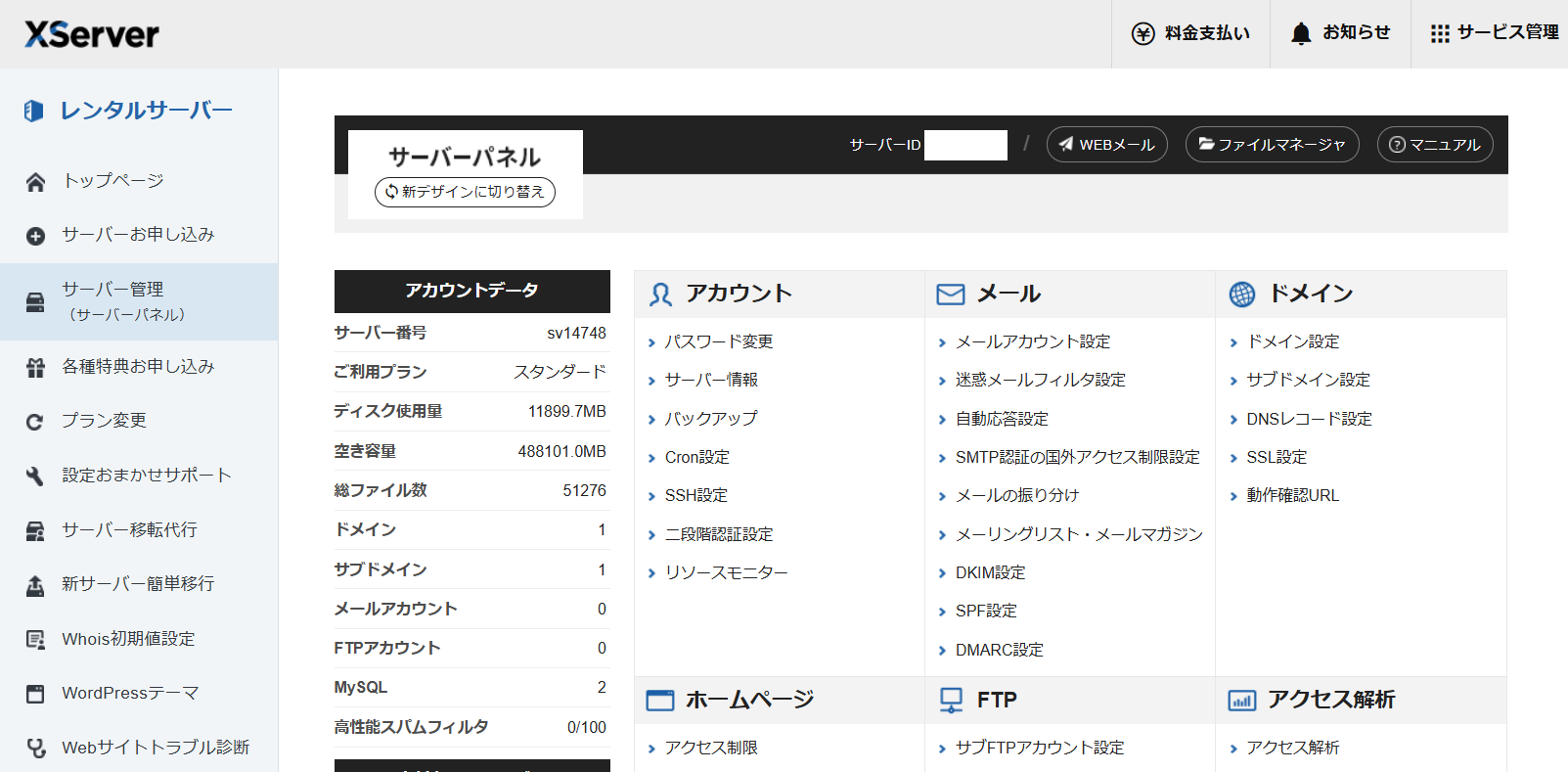Open 迷惑メールフィルタ設定 link

1041,380
